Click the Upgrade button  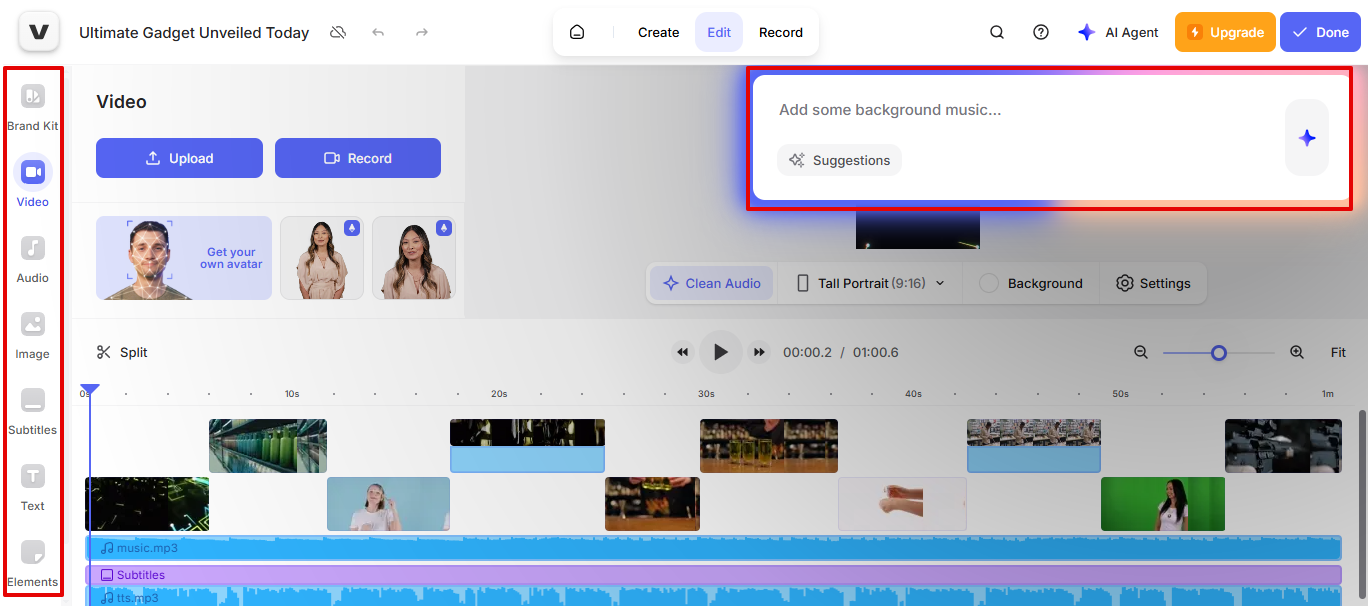tap(1224, 32)
